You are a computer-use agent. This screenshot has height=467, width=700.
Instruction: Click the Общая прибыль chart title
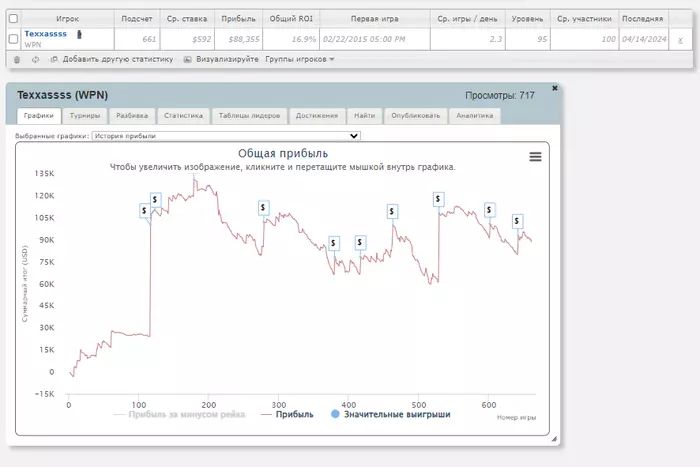[x=283, y=154]
